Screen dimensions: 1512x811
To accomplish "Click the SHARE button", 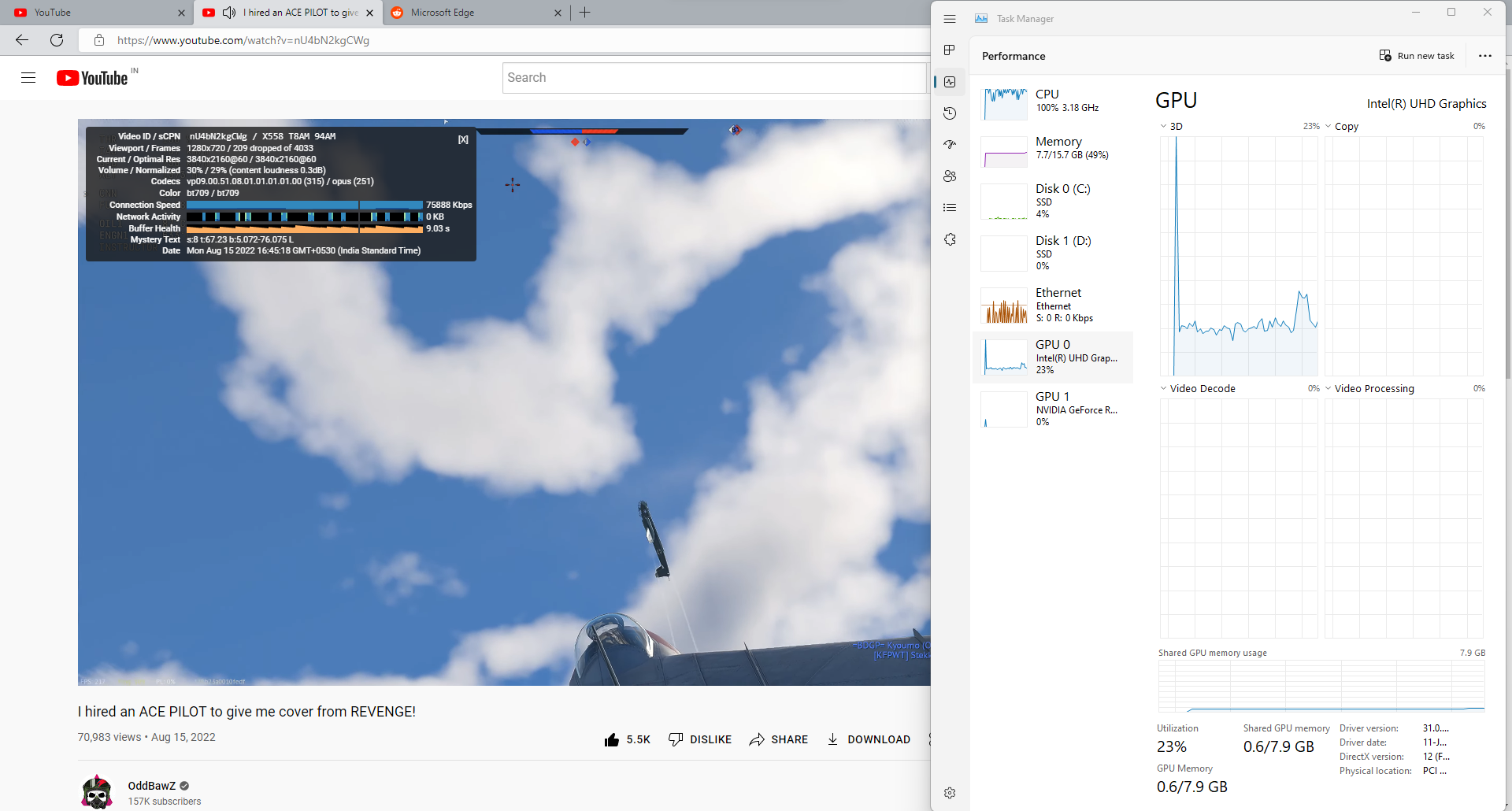I will pyautogui.click(x=778, y=739).
